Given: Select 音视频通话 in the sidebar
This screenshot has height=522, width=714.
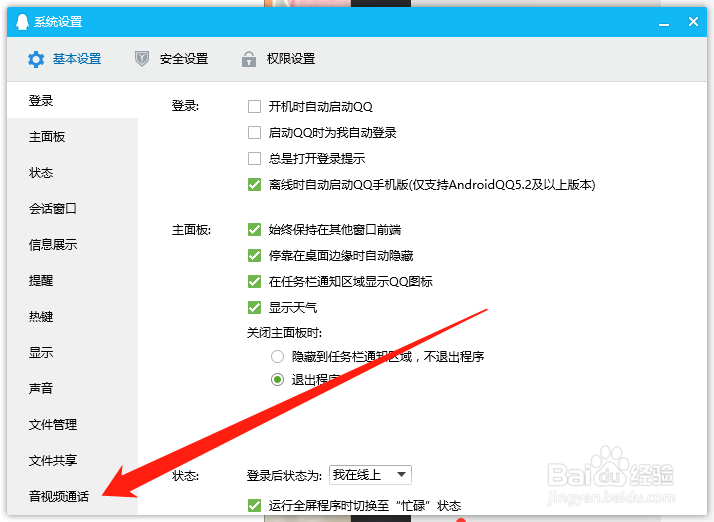Looking at the screenshot, I should pos(72,496).
